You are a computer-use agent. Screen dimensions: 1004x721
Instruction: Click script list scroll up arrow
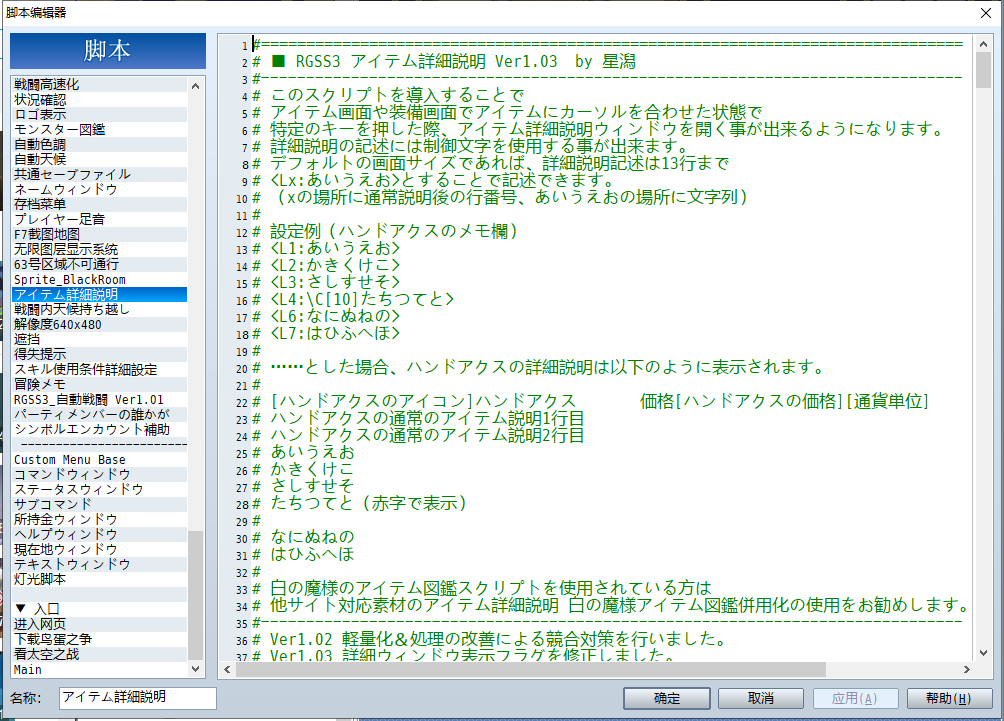click(x=196, y=85)
